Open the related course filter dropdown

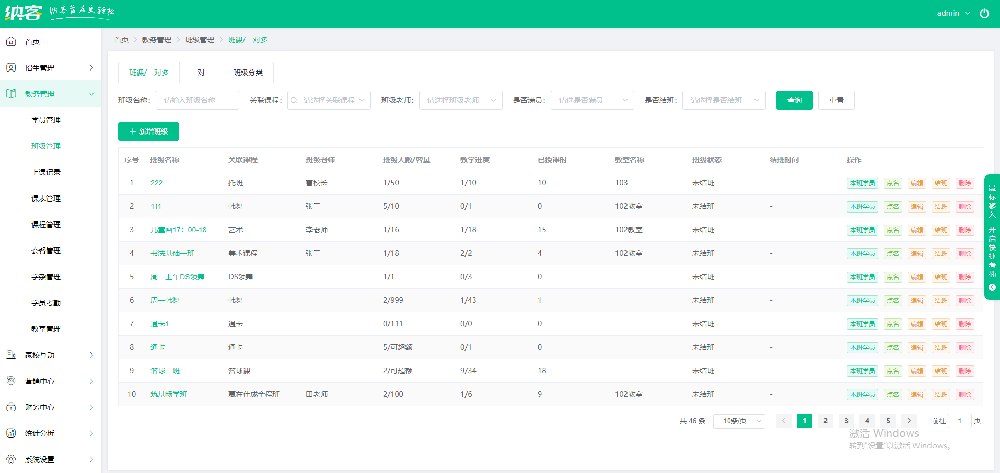[329, 101]
